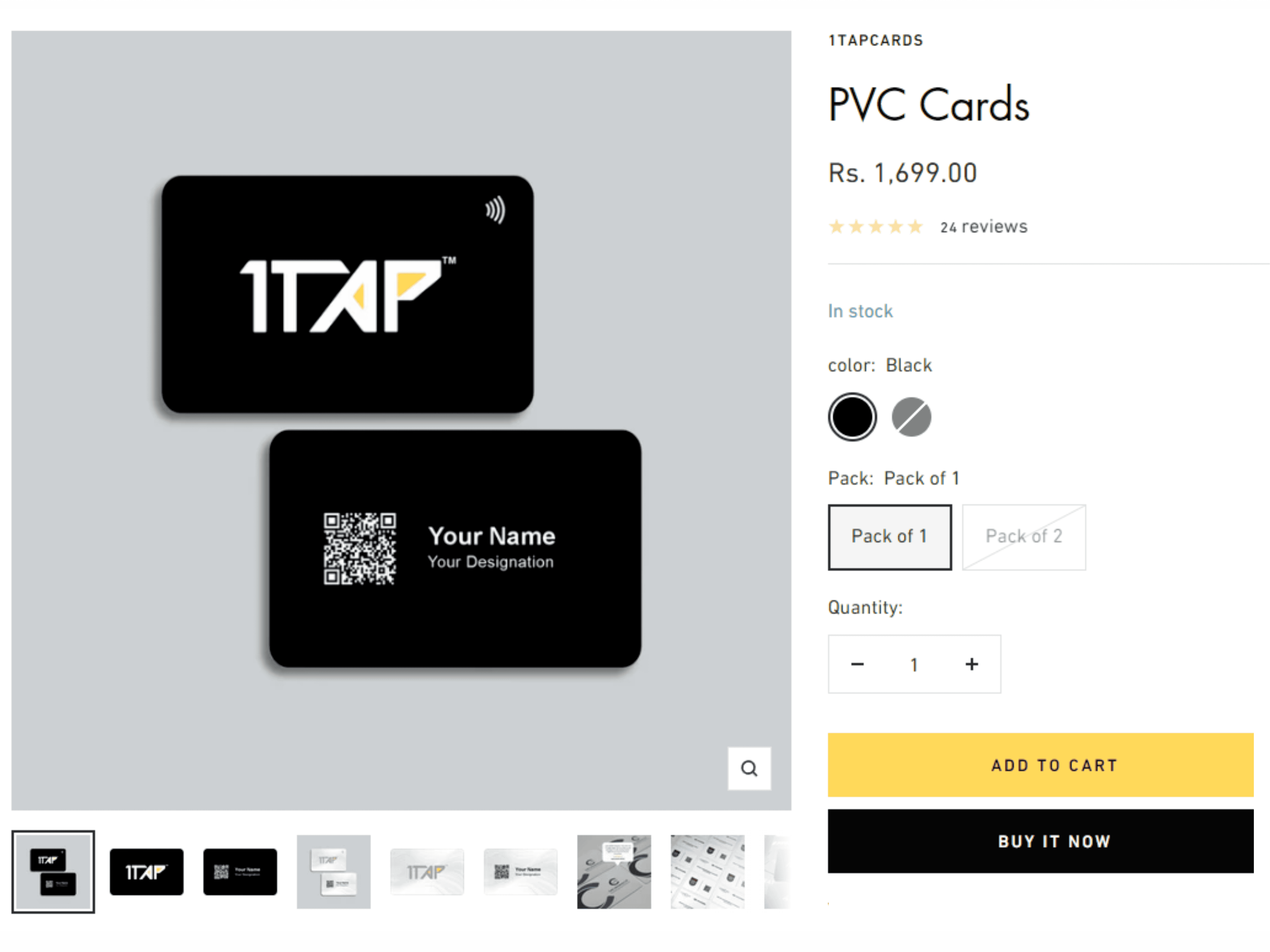Select the black 1TAP logo front thumbnail
This screenshot has width=1270, height=952.
click(146, 872)
